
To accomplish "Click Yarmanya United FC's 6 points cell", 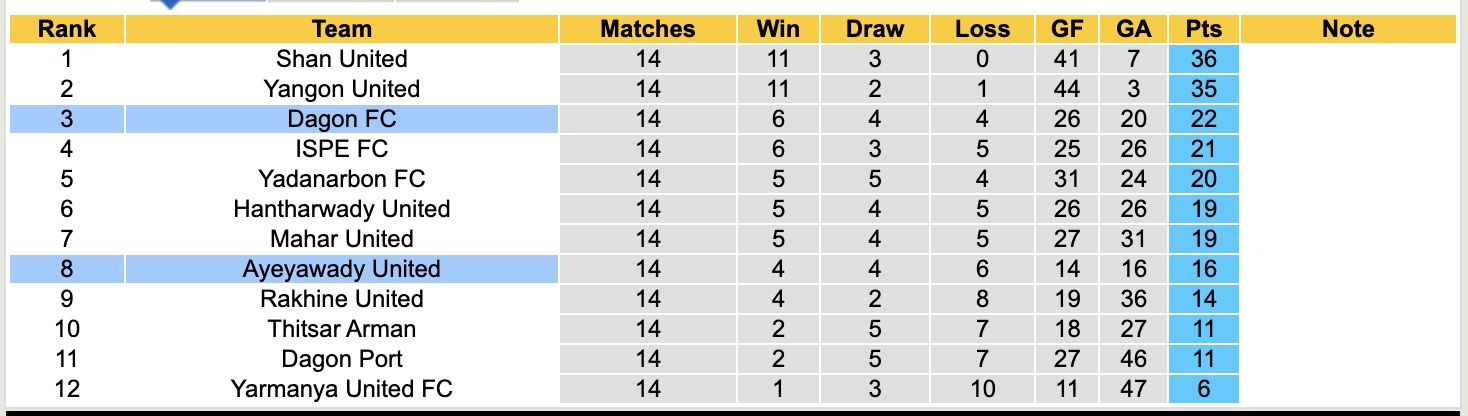I will coord(1204,389).
